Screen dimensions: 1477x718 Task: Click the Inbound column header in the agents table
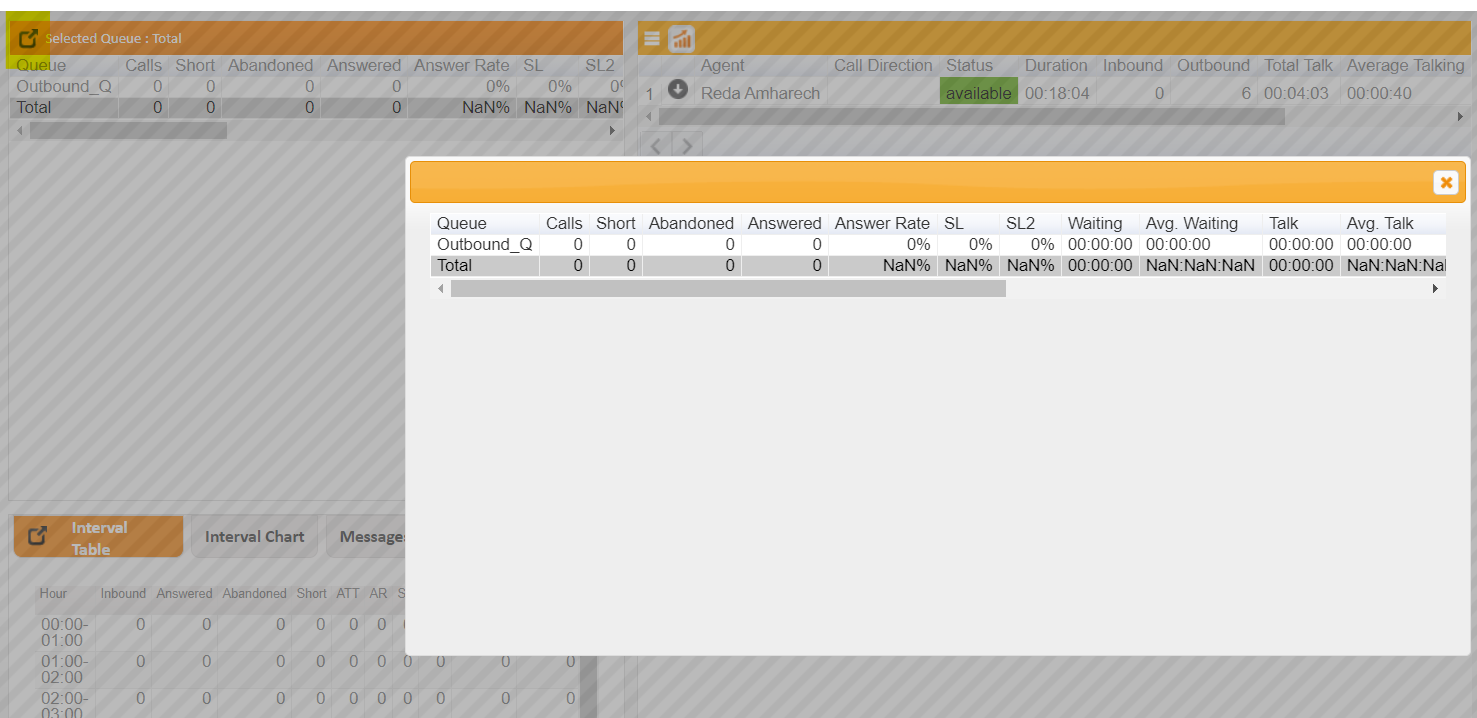point(1133,65)
